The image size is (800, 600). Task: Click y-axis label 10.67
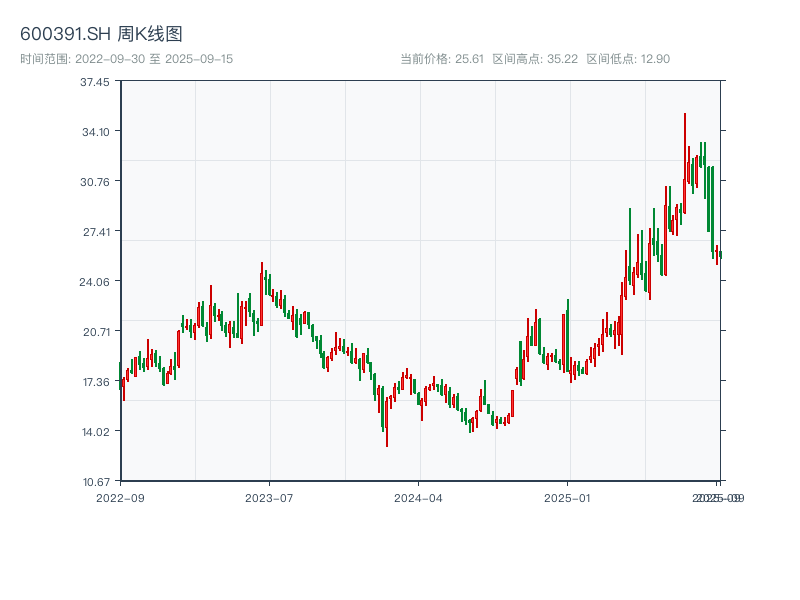(96, 482)
